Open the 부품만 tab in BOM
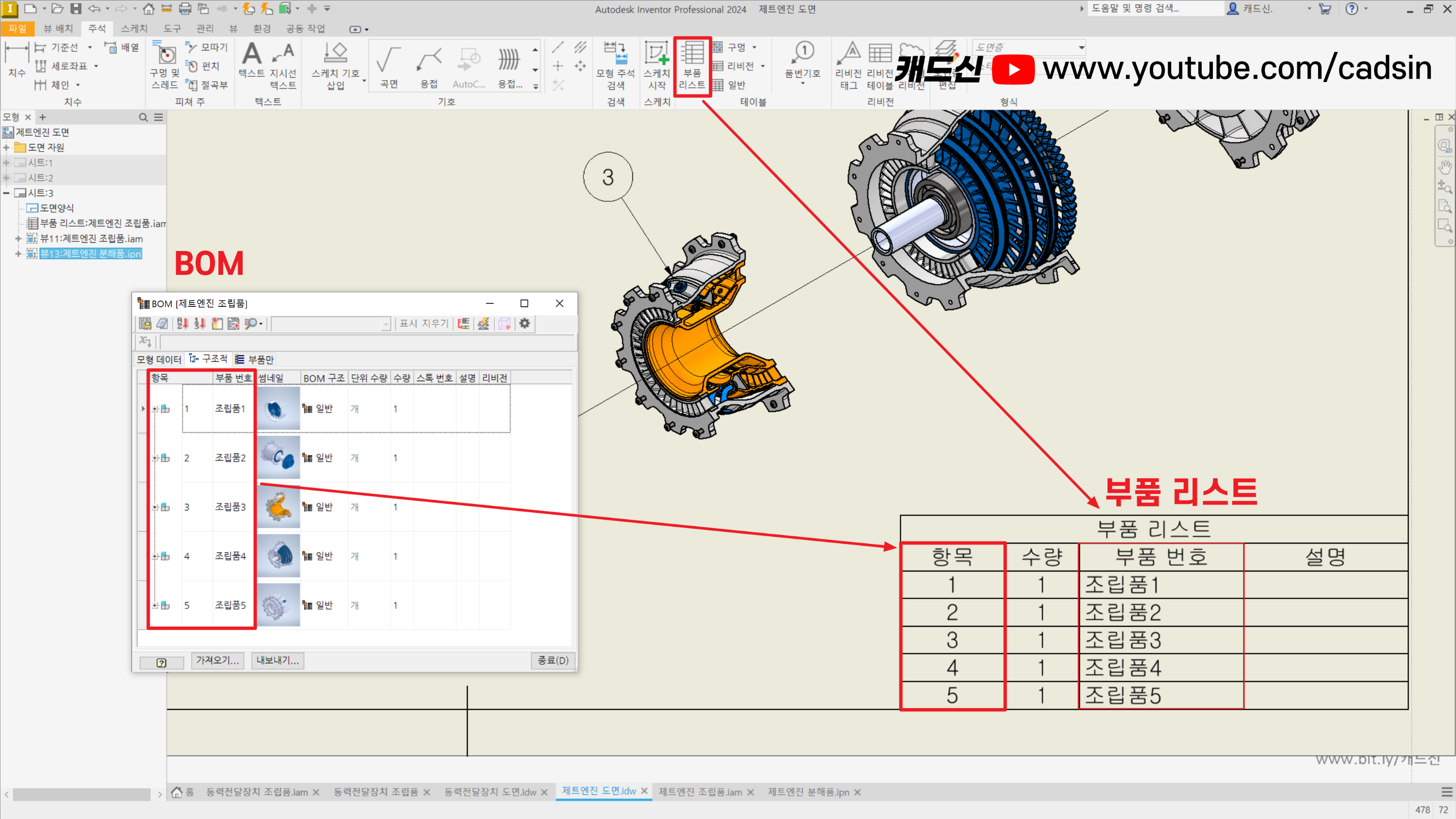The height and width of the screenshot is (819, 1456). tap(255, 359)
